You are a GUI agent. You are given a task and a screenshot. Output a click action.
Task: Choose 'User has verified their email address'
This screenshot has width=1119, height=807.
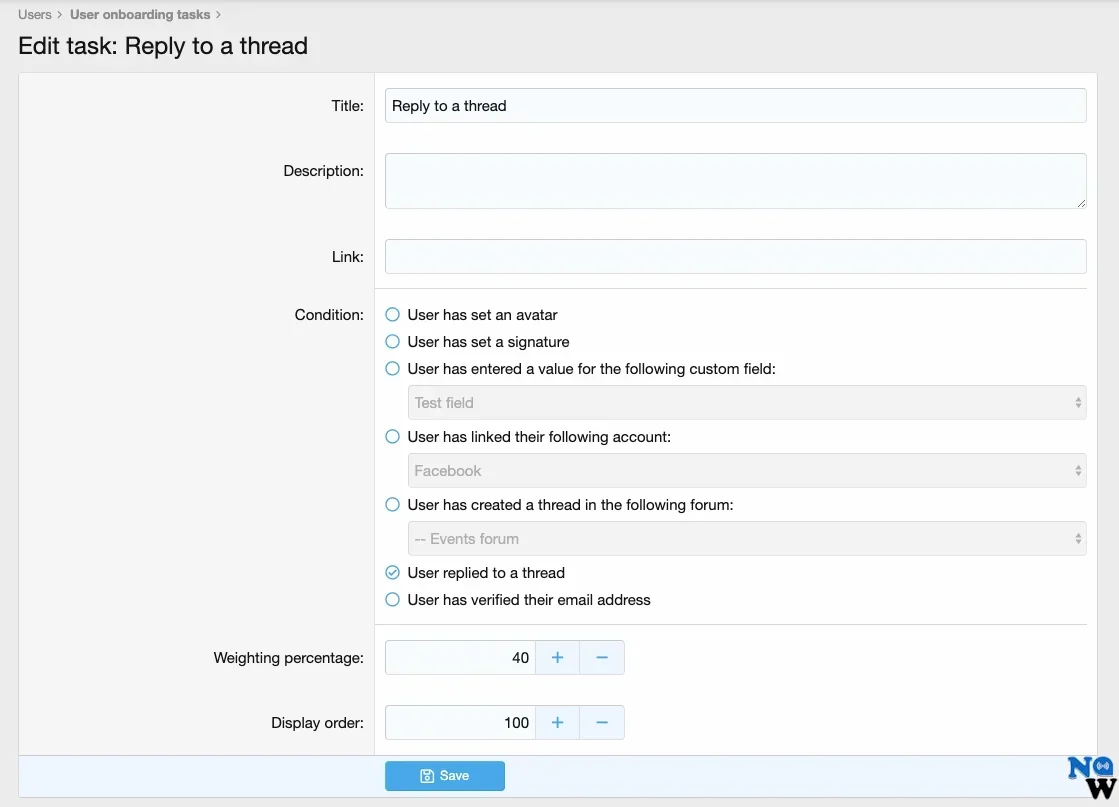coord(393,600)
